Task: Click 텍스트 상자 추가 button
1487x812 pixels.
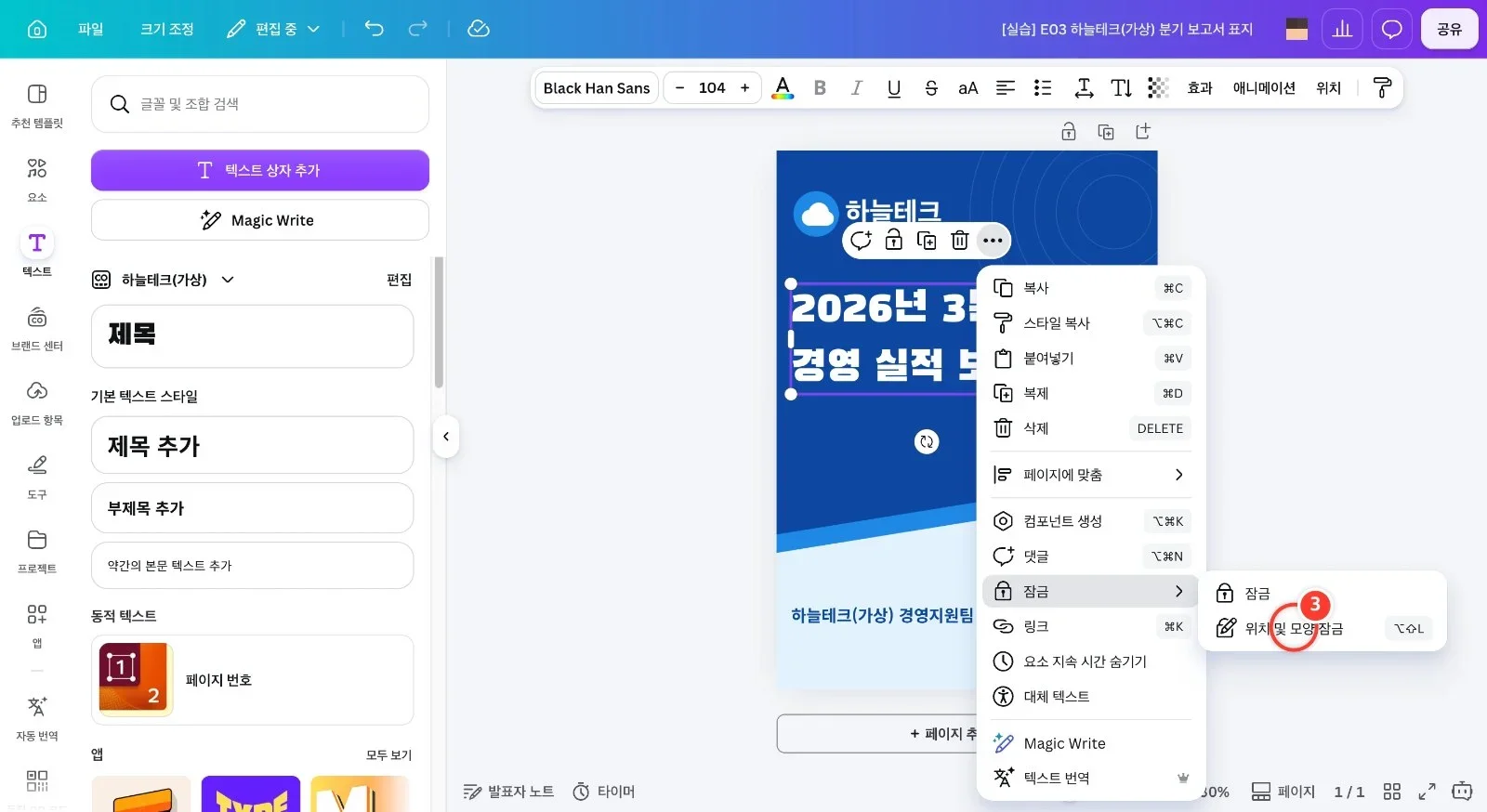Action: tap(260, 170)
